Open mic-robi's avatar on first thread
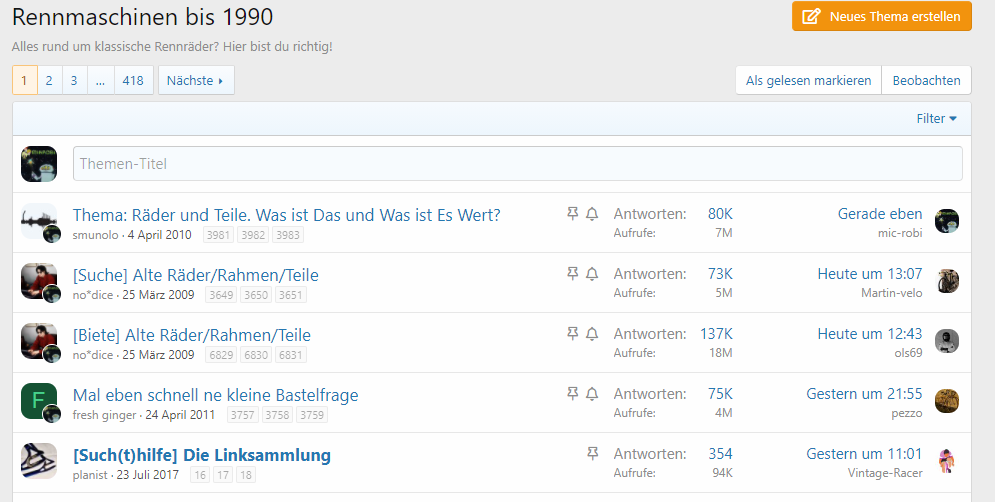The image size is (995, 502). 947,221
